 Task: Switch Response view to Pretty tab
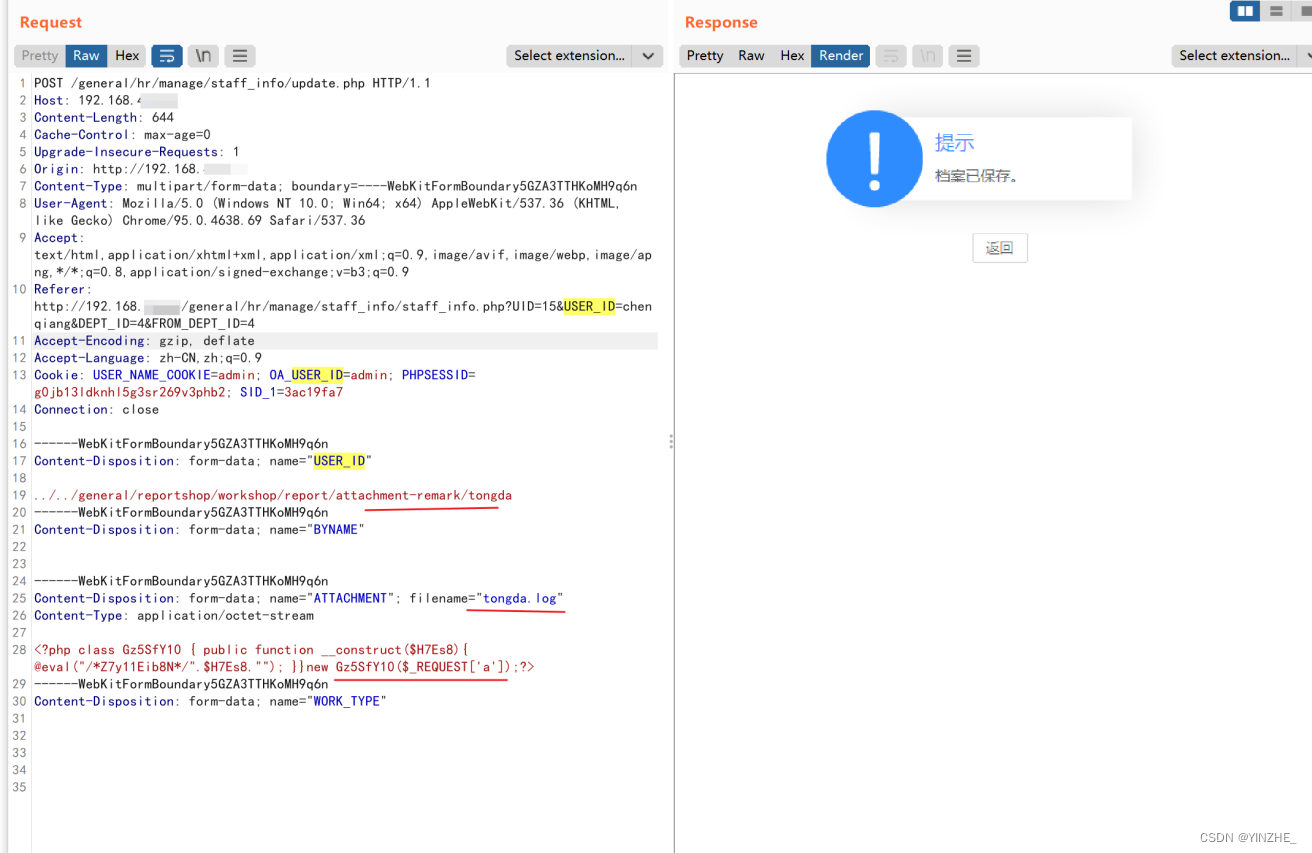point(705,56)
